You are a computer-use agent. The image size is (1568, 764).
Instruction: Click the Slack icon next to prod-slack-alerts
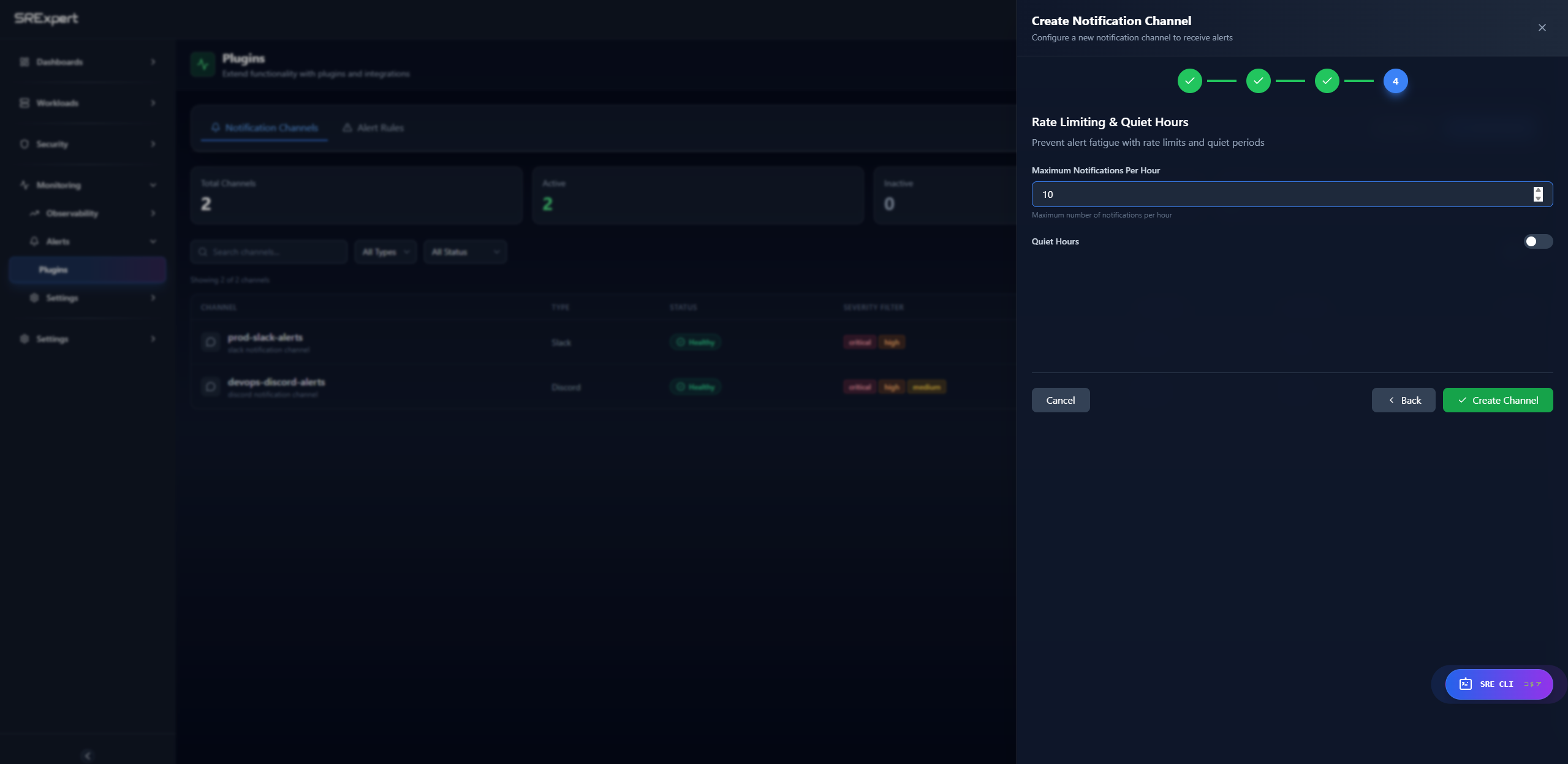(x=210, y=342)
